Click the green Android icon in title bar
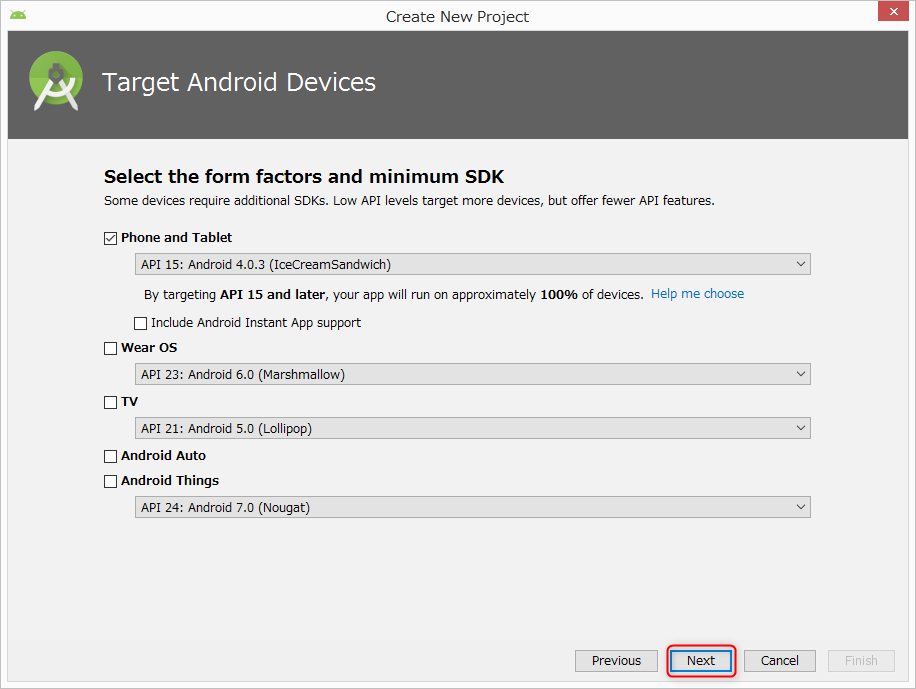 [18, 15]
